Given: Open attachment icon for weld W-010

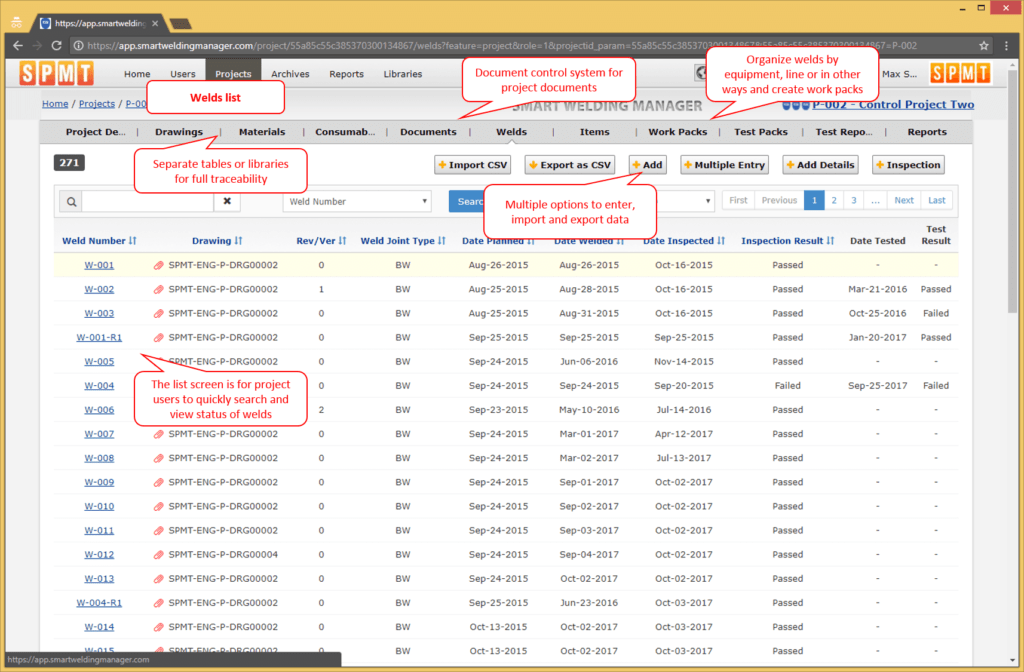Looking at the screenshot, I should [159, 507].
